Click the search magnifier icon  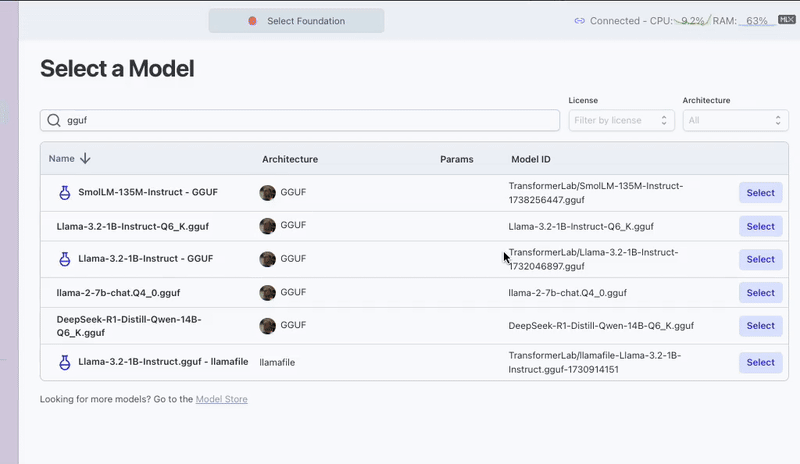[x=53, y=120]
